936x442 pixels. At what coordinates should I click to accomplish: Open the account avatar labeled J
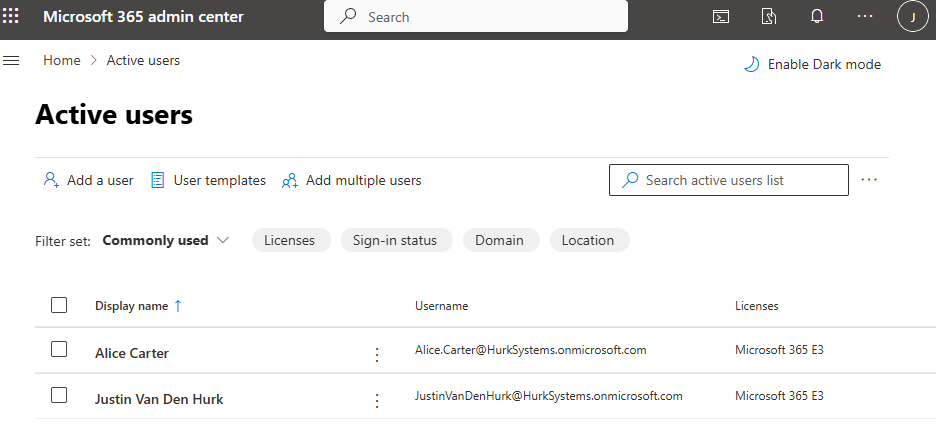coord(913,17)
